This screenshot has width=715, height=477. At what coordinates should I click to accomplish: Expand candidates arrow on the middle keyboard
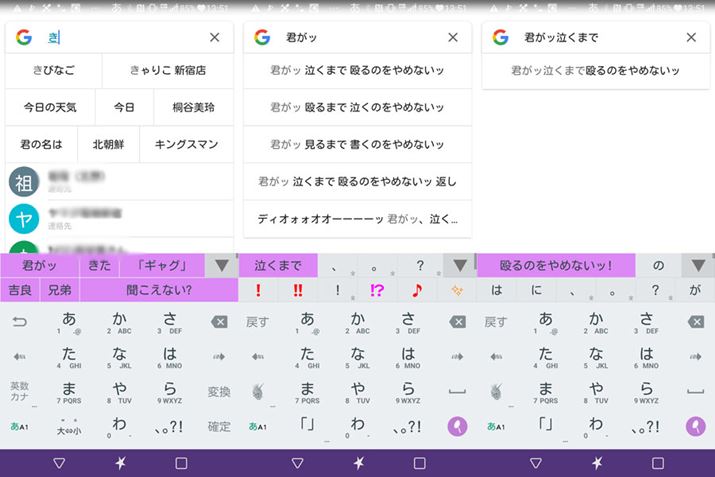(458, 266)
